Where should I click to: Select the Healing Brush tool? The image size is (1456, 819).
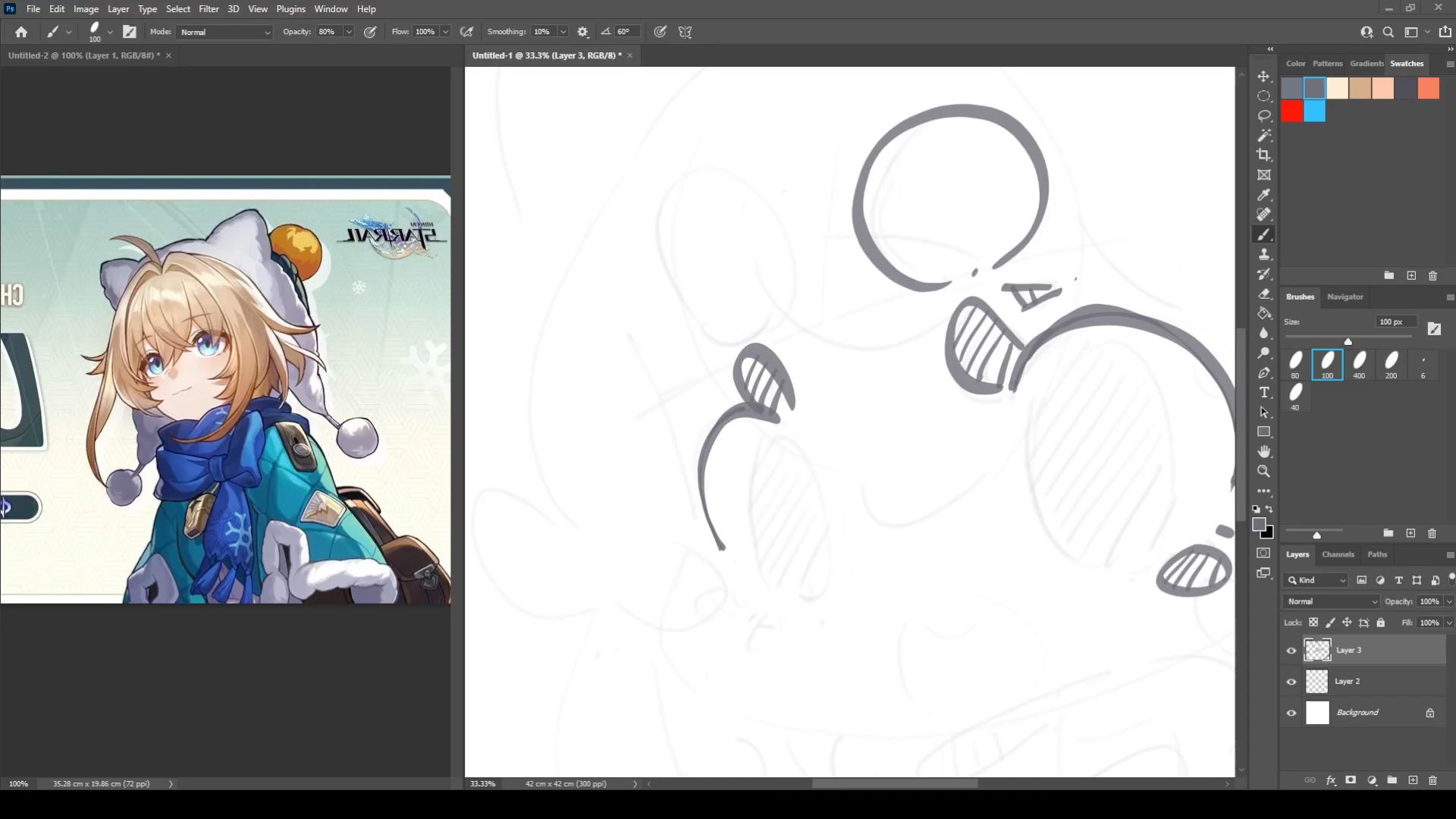pyautogui.click(x=1263, y=215)
